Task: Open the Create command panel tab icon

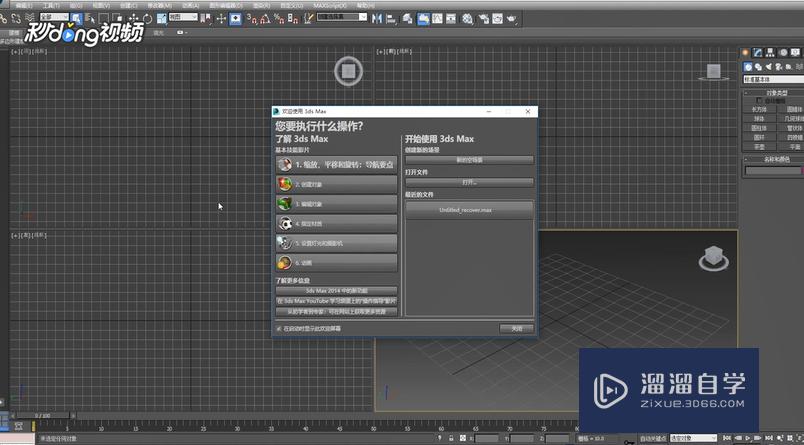Action: [x=745, y=52]
